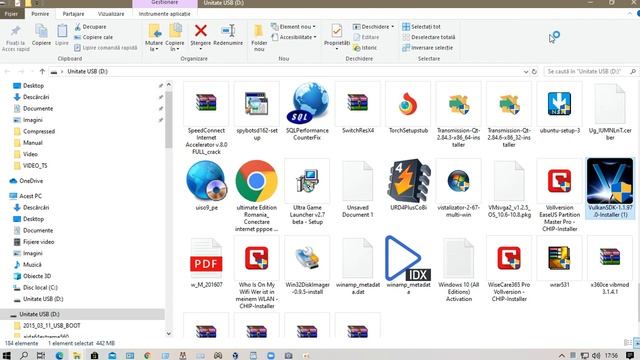Click the taskbar volume speaker icon
This screenshot has width=640, height=360.
596,356
